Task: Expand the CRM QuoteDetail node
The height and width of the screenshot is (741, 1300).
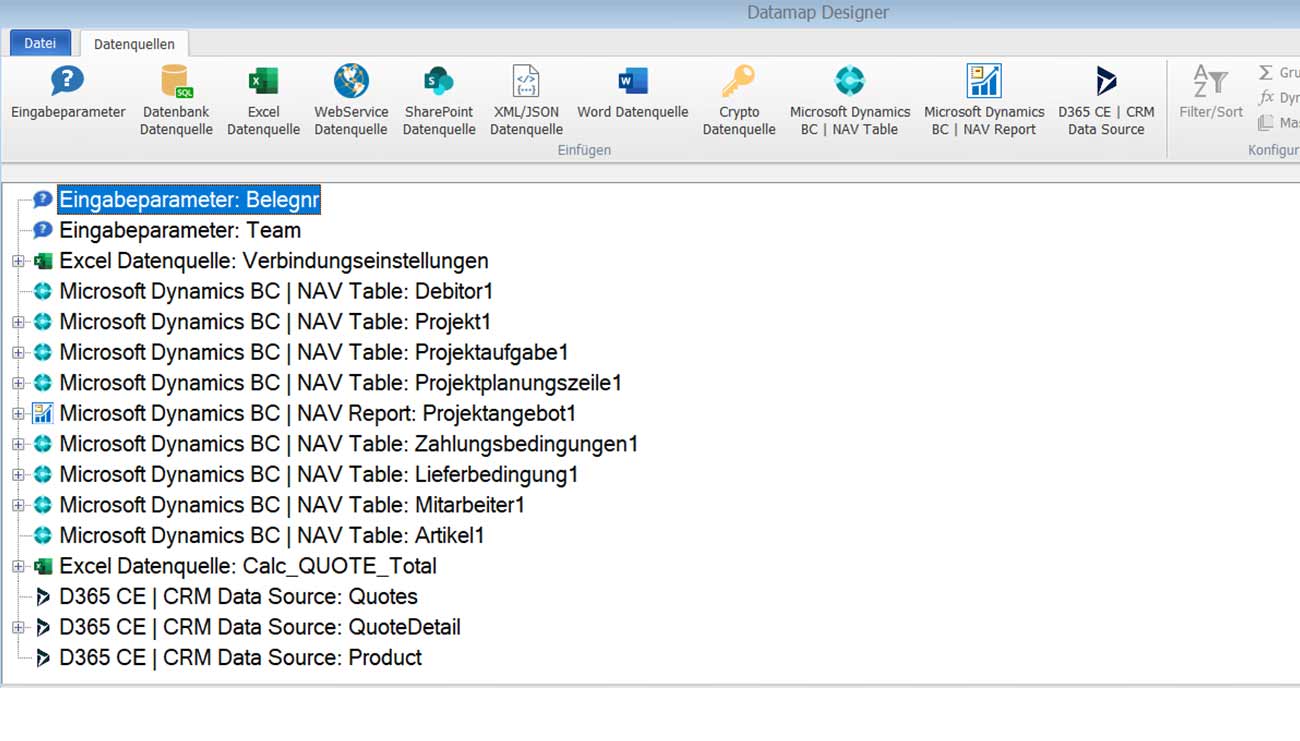Action: [18, 628]
